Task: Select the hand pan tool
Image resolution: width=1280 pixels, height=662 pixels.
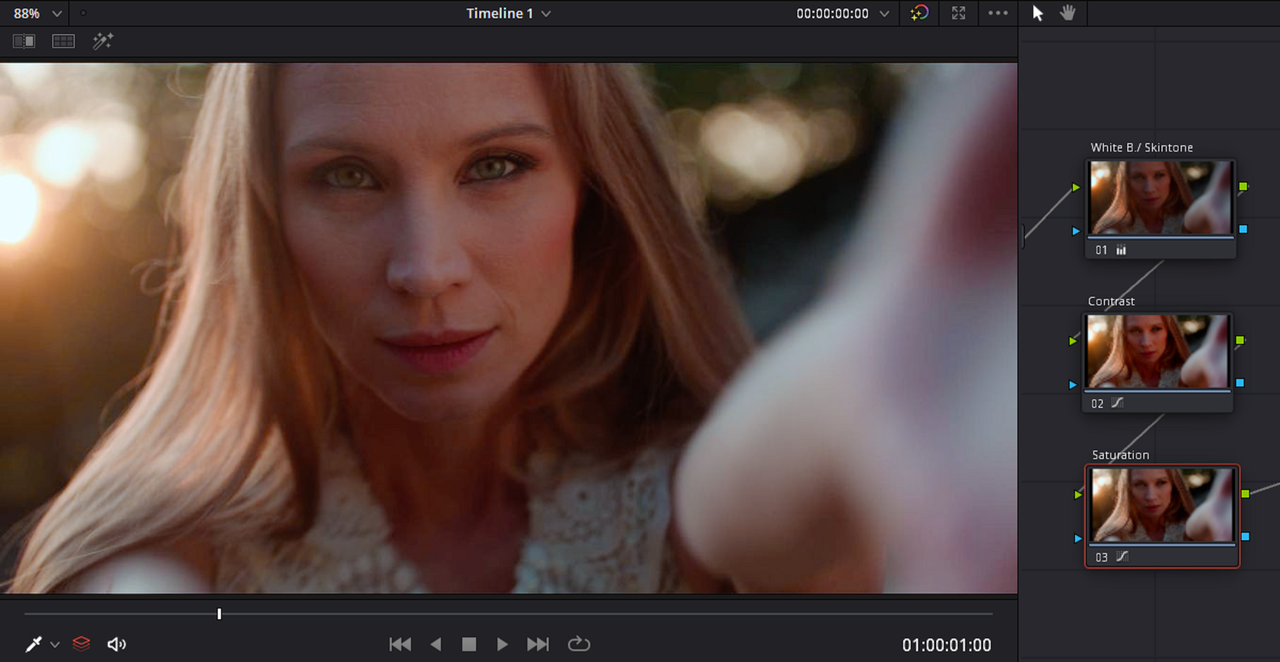Action: (x=1068, y=13)
